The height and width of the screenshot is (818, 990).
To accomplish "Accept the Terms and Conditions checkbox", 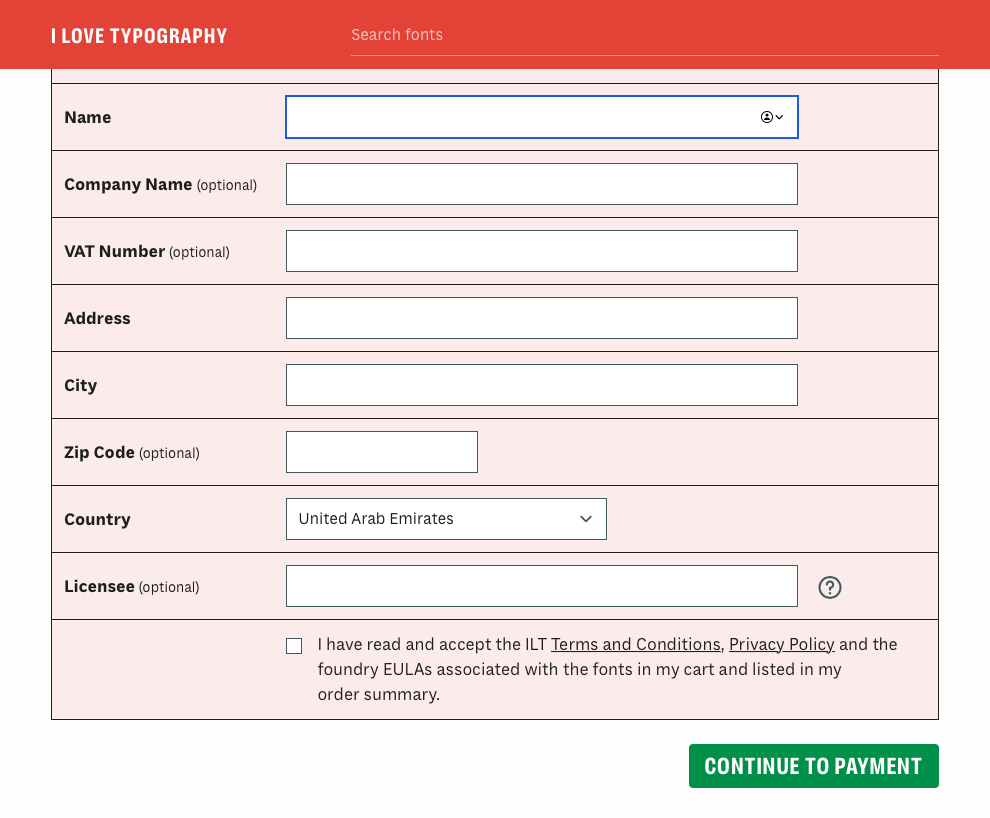I will 294,646.
